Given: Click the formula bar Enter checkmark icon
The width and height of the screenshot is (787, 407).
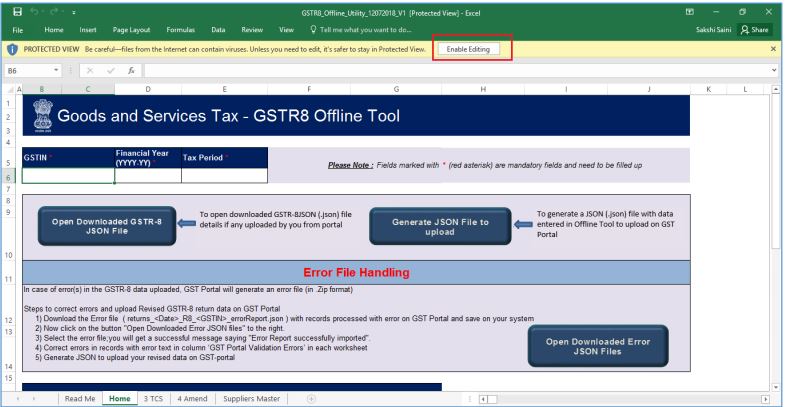Looking at the screenshot, I should coord(111,71).
